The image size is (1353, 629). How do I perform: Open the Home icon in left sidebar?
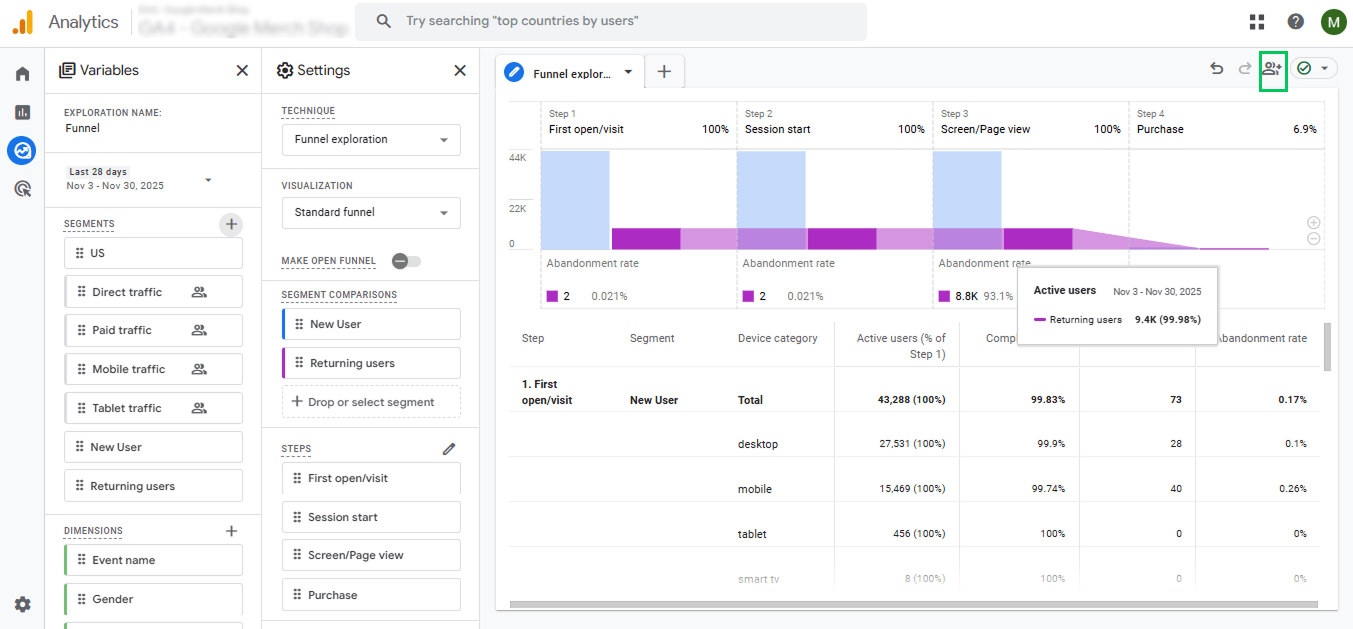tap(22, 74)
